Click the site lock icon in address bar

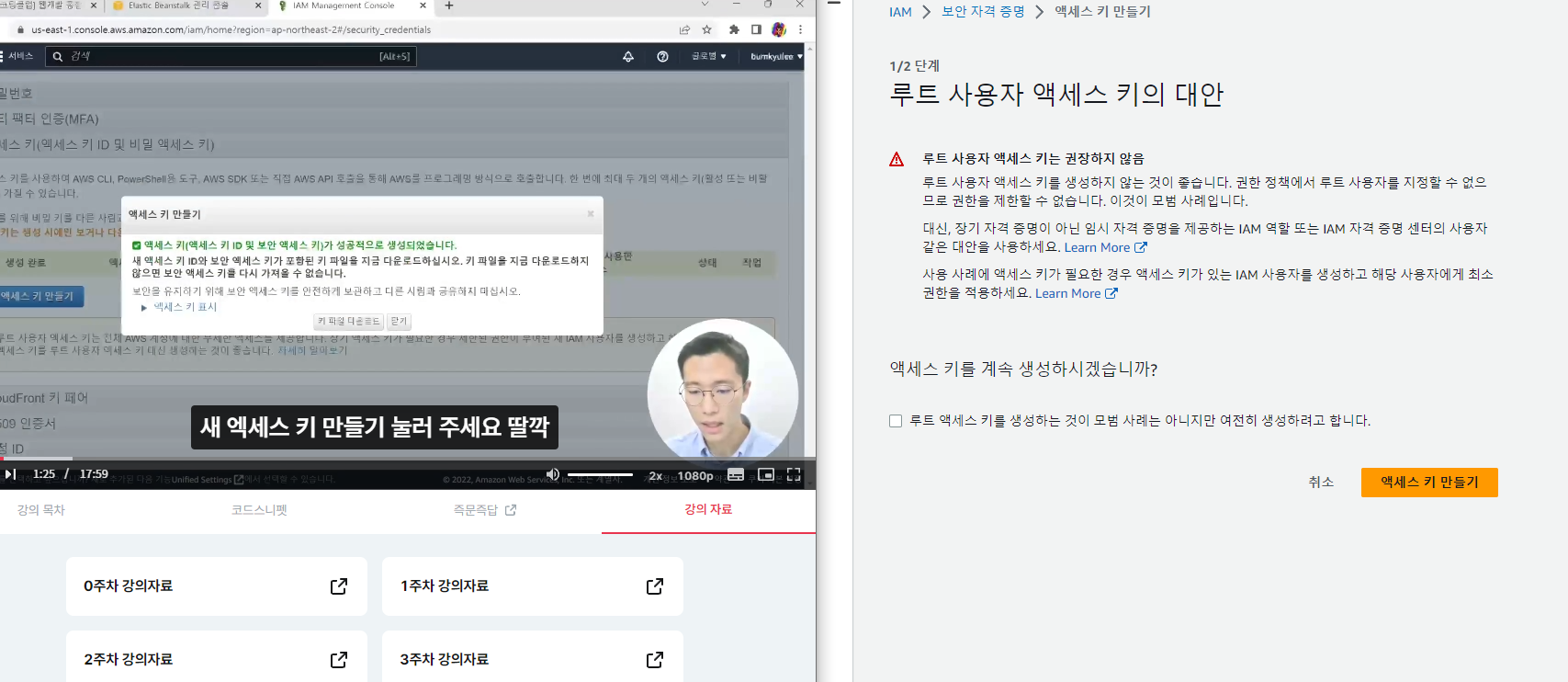pyautogui.click(x=21, y=29)
